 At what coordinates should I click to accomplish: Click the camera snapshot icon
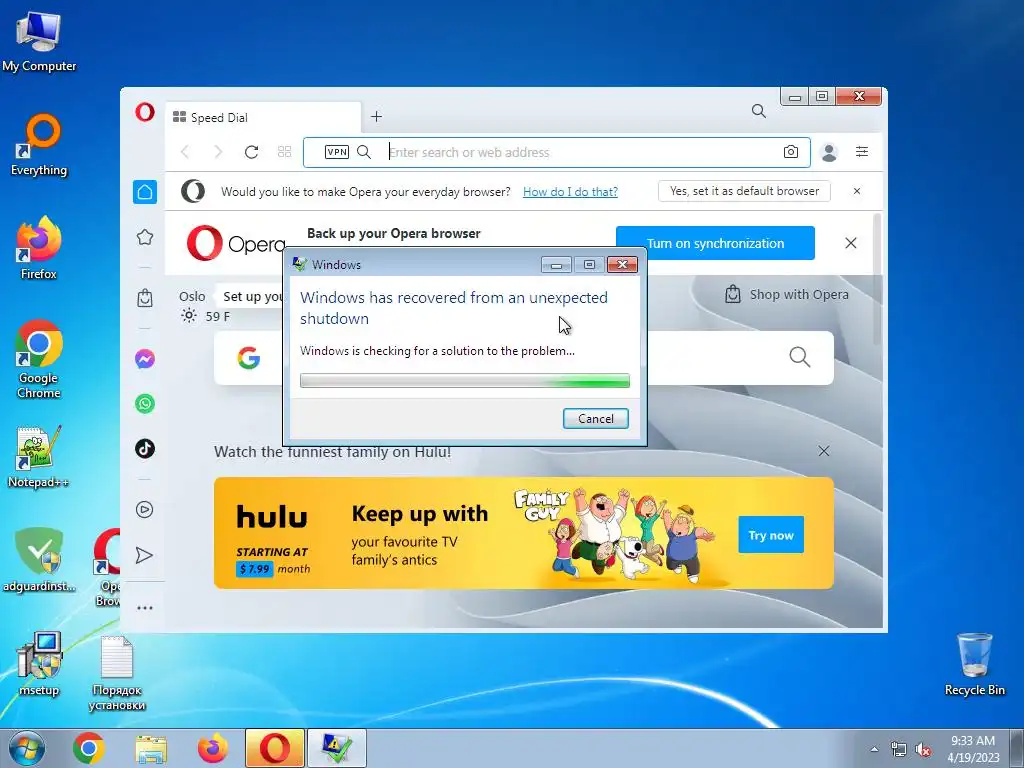[790, 152]
